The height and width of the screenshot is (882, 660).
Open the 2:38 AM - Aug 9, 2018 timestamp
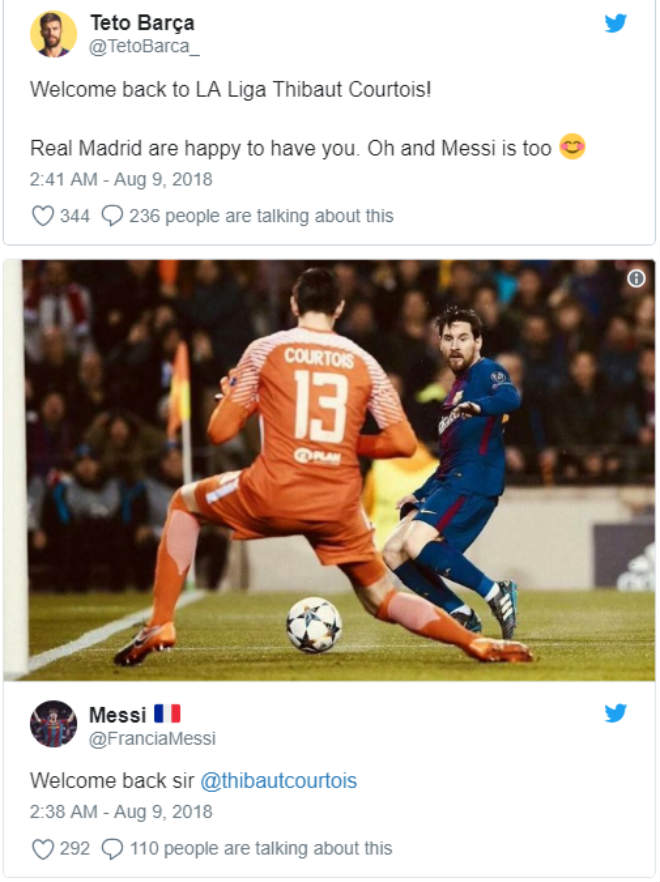pos(121,812)
